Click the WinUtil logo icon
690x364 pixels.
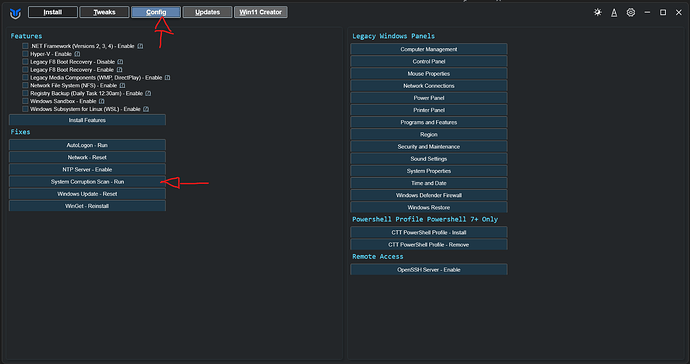(x=15, y=13)
